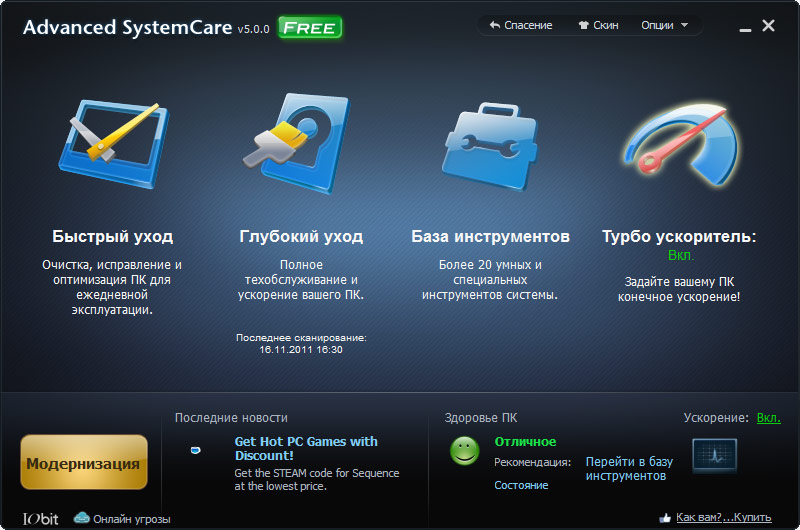Open the Get Hot PC Games headline link
This screenshot has width=800, height=530.
tap(306, 448)
